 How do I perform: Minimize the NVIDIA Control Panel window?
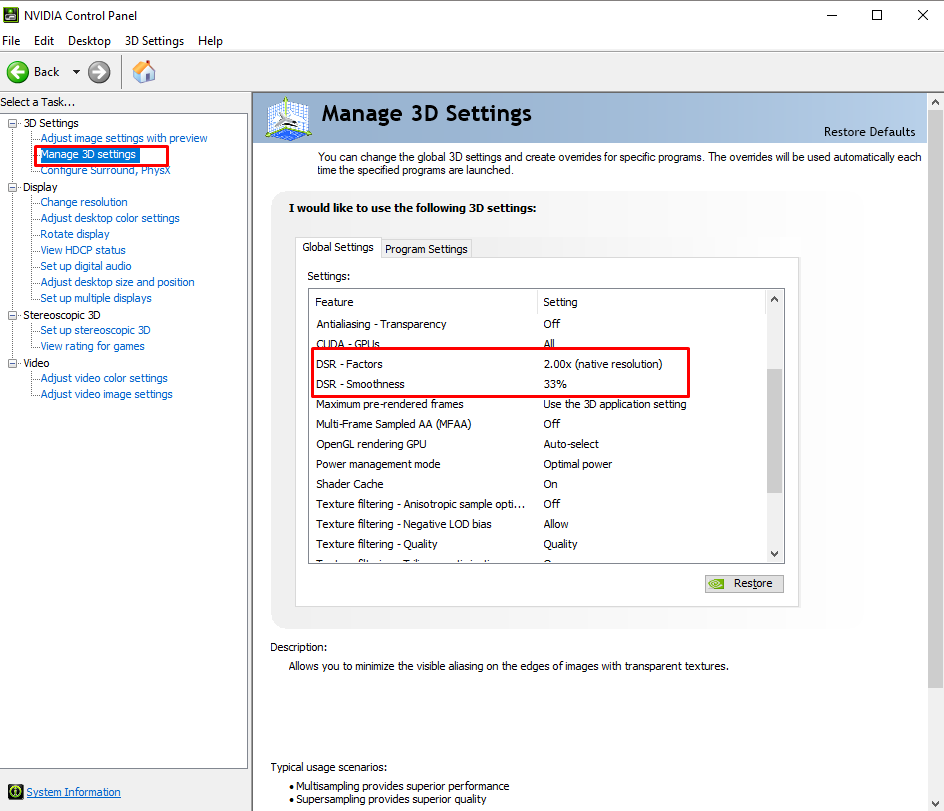tap(832, 15)
